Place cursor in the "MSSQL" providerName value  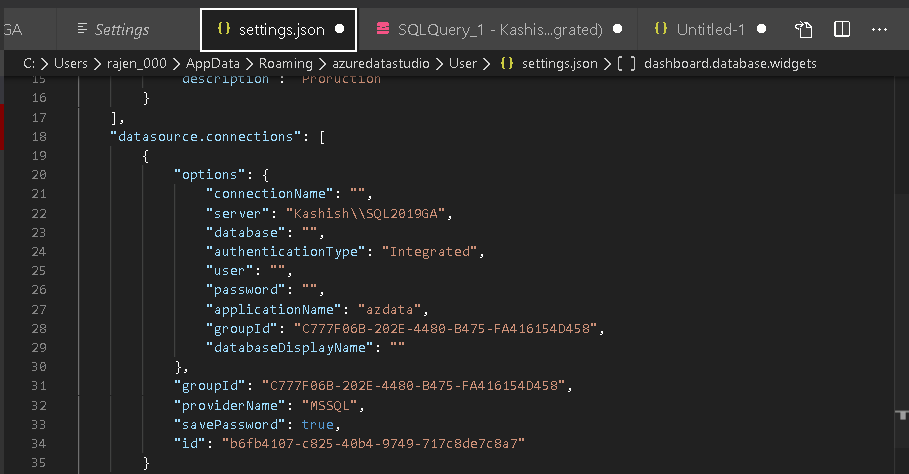click(331, 405)
